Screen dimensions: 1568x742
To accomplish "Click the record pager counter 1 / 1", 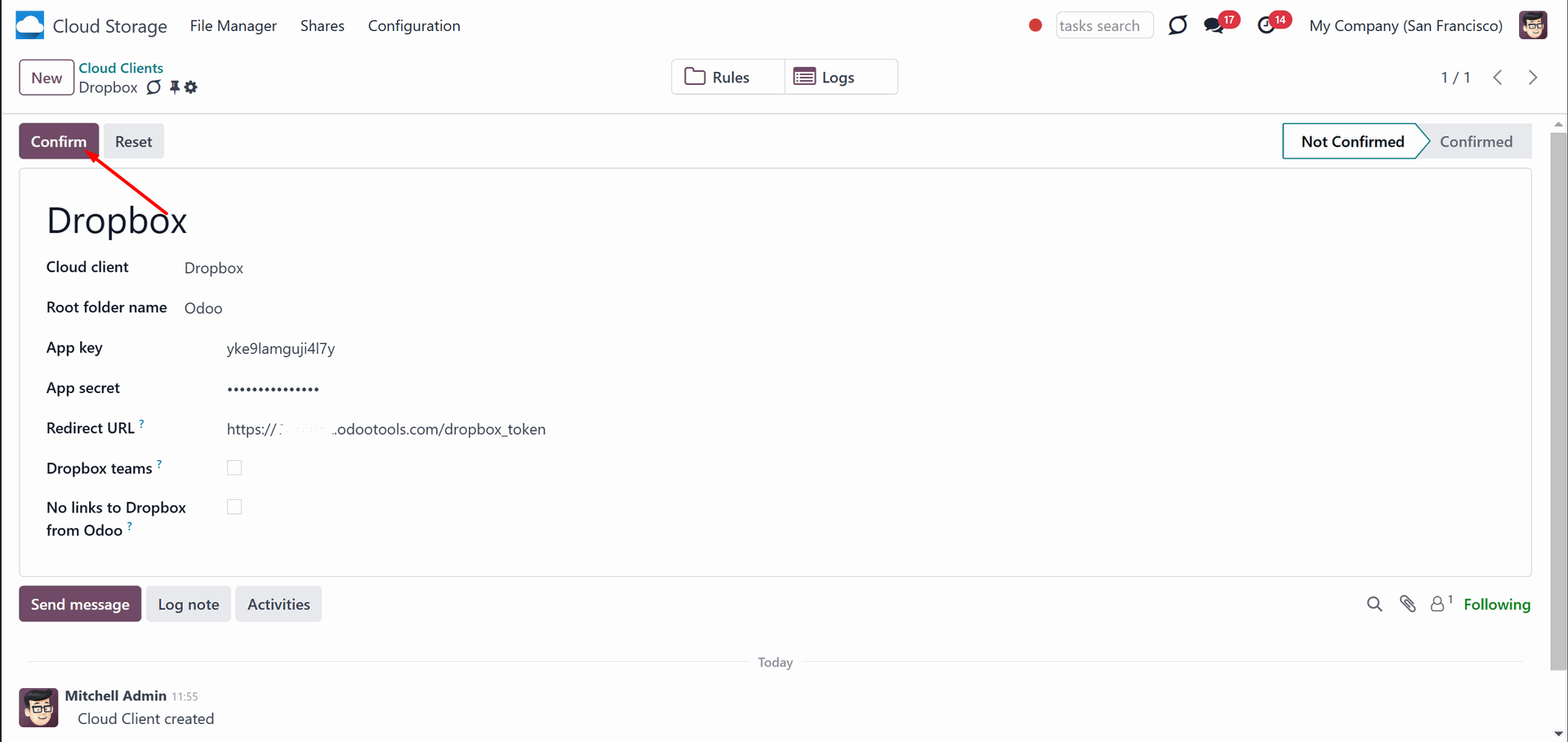I will [x=1455, y=78].
